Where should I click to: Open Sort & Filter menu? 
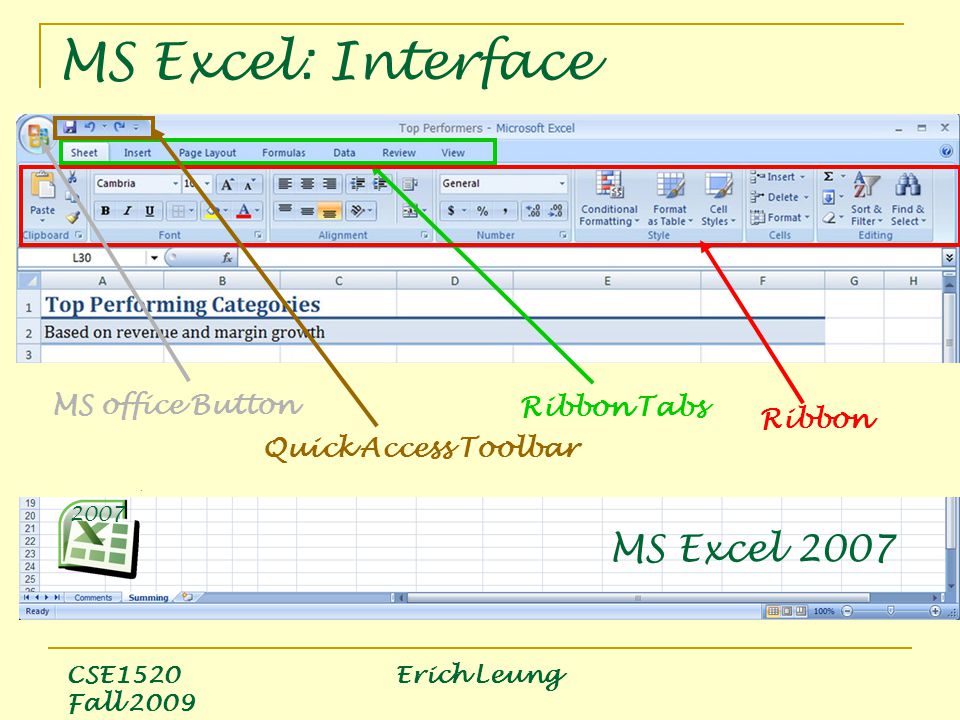click(866, 198)
